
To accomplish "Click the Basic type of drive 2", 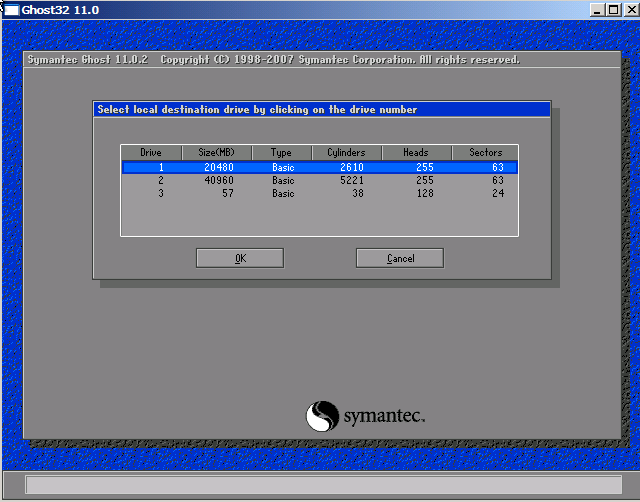I will point(283,180).
